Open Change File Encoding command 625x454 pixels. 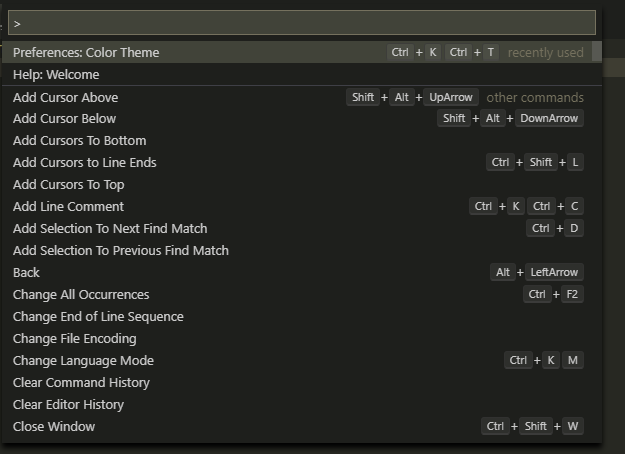click(x=302, y=338)
